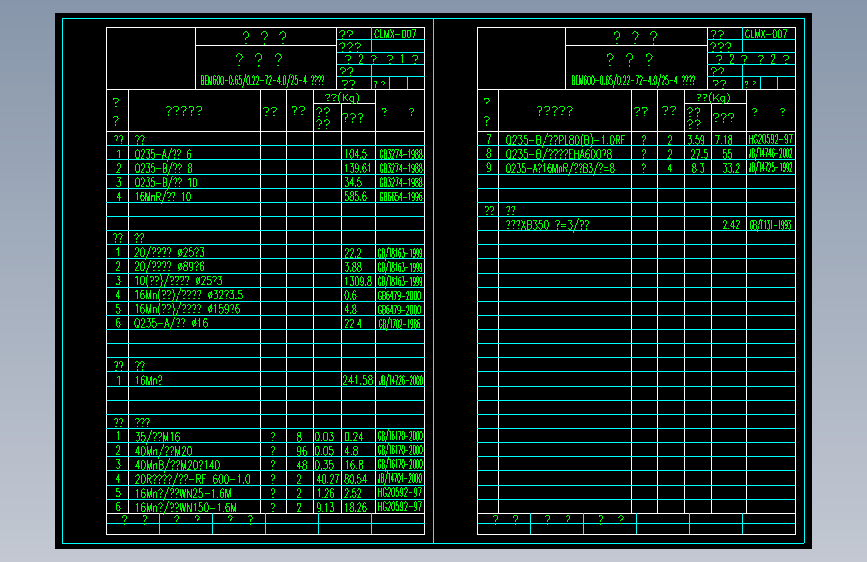The width and height of the screenshot is (867, 562).
Task: Select the entry "20/???? ø25?3"
Action: pos(170,253)
